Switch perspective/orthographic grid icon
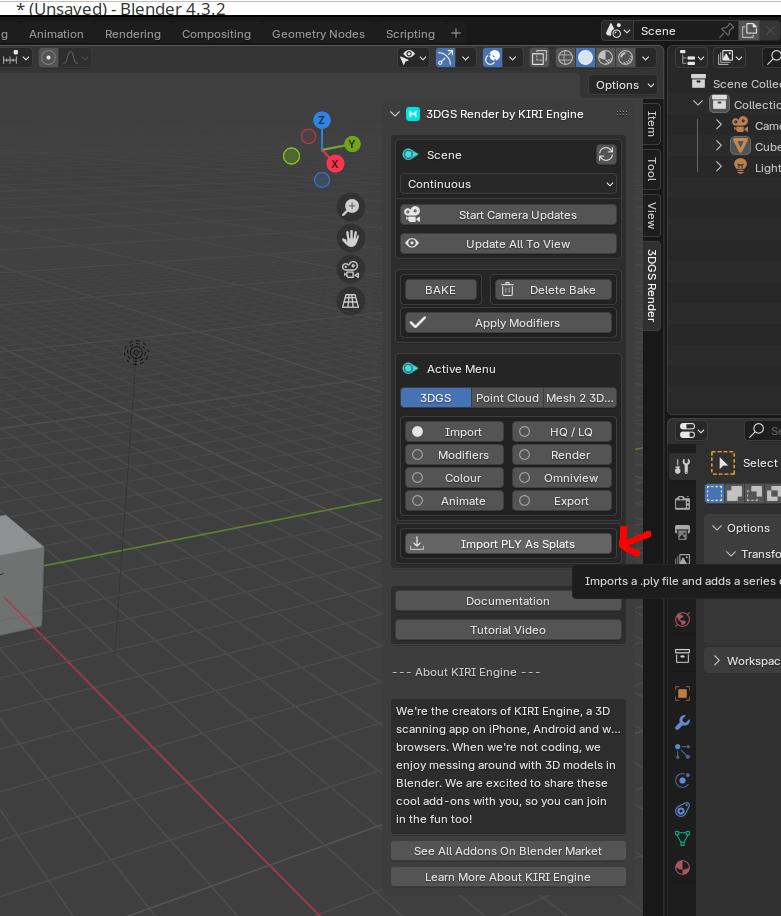Viewport: 781px width, 916px height. (351, 300)
